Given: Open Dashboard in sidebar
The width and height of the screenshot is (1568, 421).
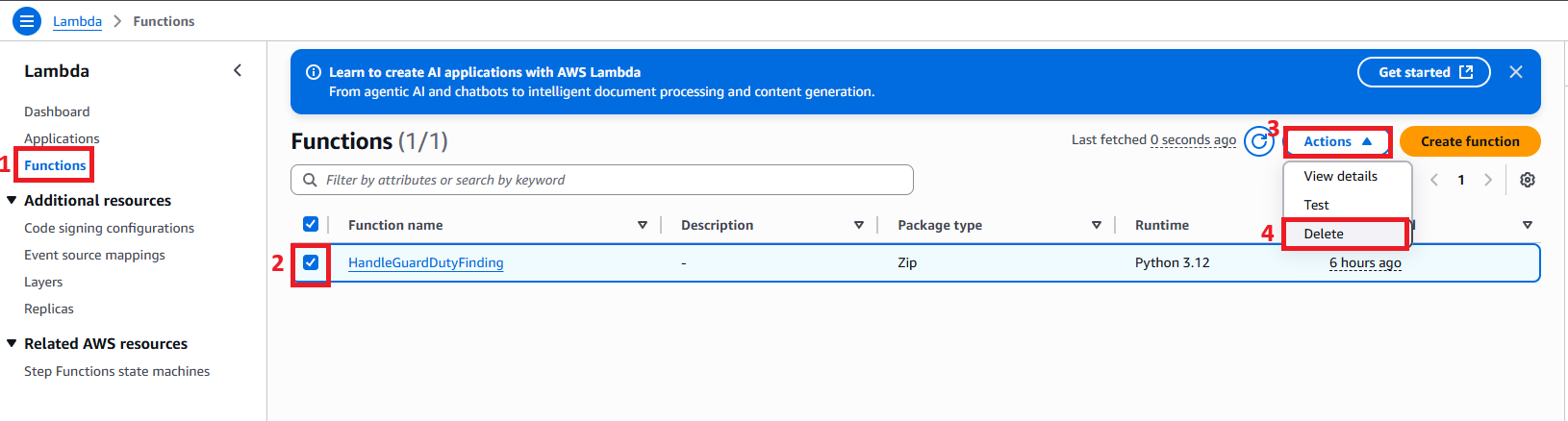Looking at the screenshot, I should (57, 111).
